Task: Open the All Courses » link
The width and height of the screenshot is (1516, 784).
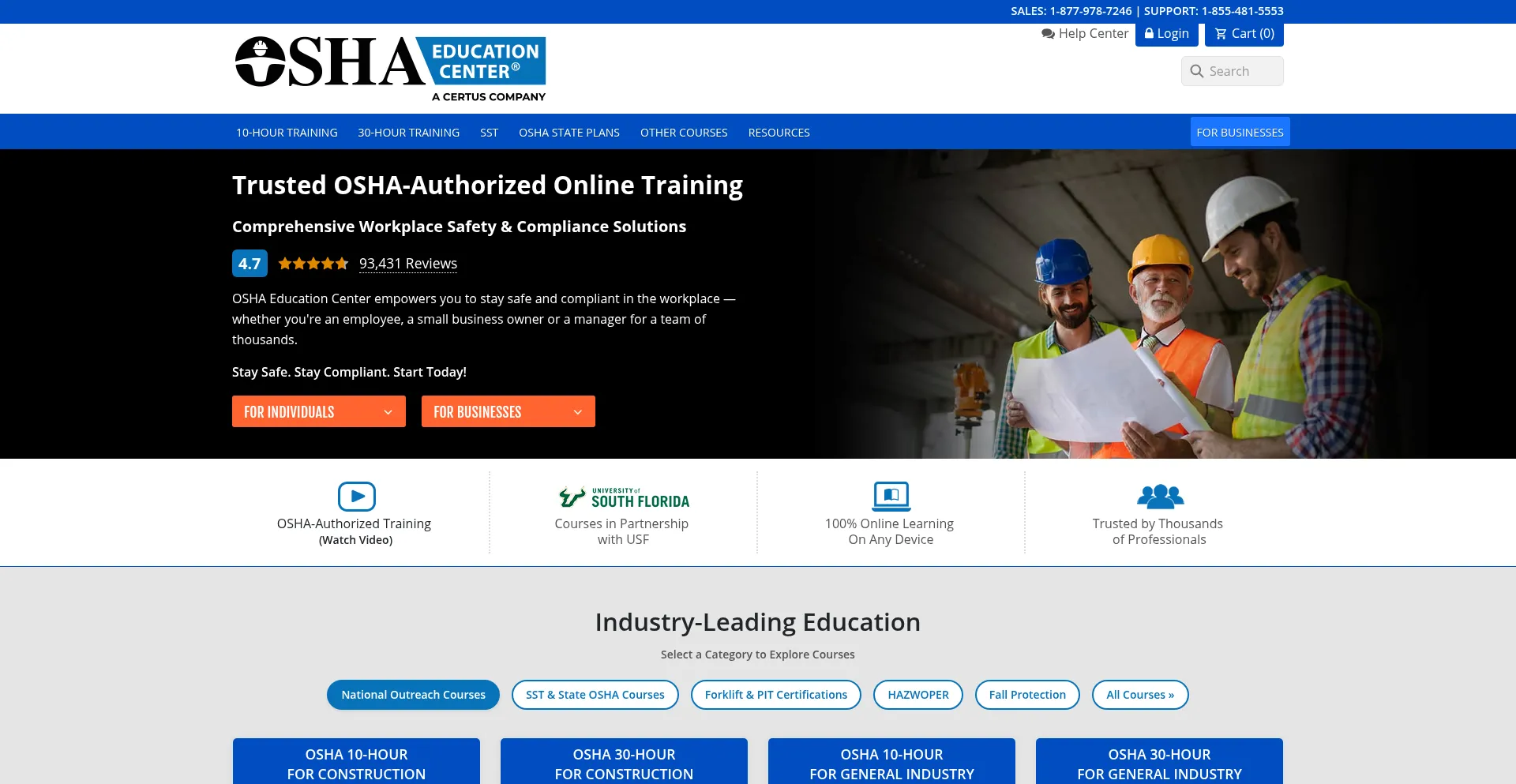Action: [x=1140, y=695]
